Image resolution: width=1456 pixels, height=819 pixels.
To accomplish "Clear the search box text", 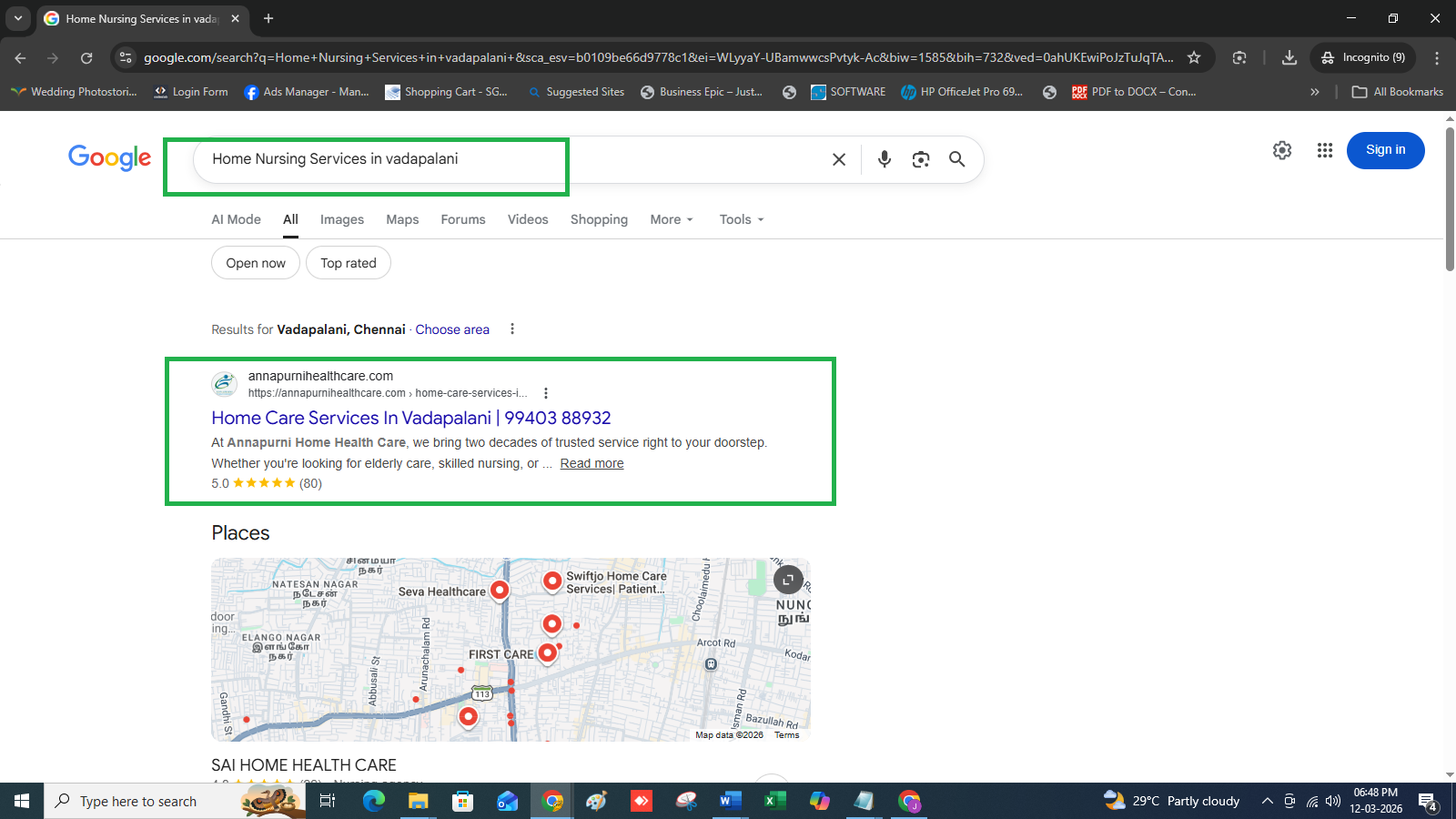I will (839, 159).
